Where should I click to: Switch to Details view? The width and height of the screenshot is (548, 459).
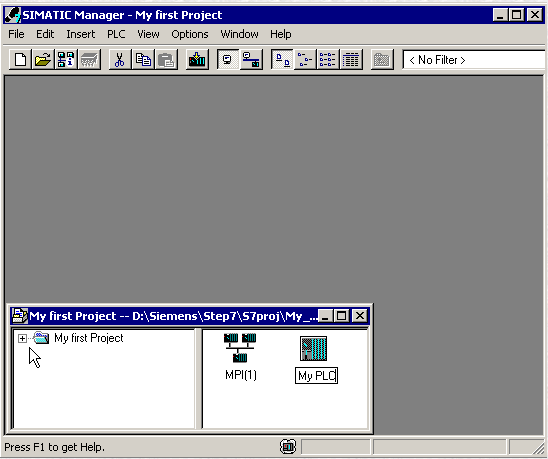351,60
